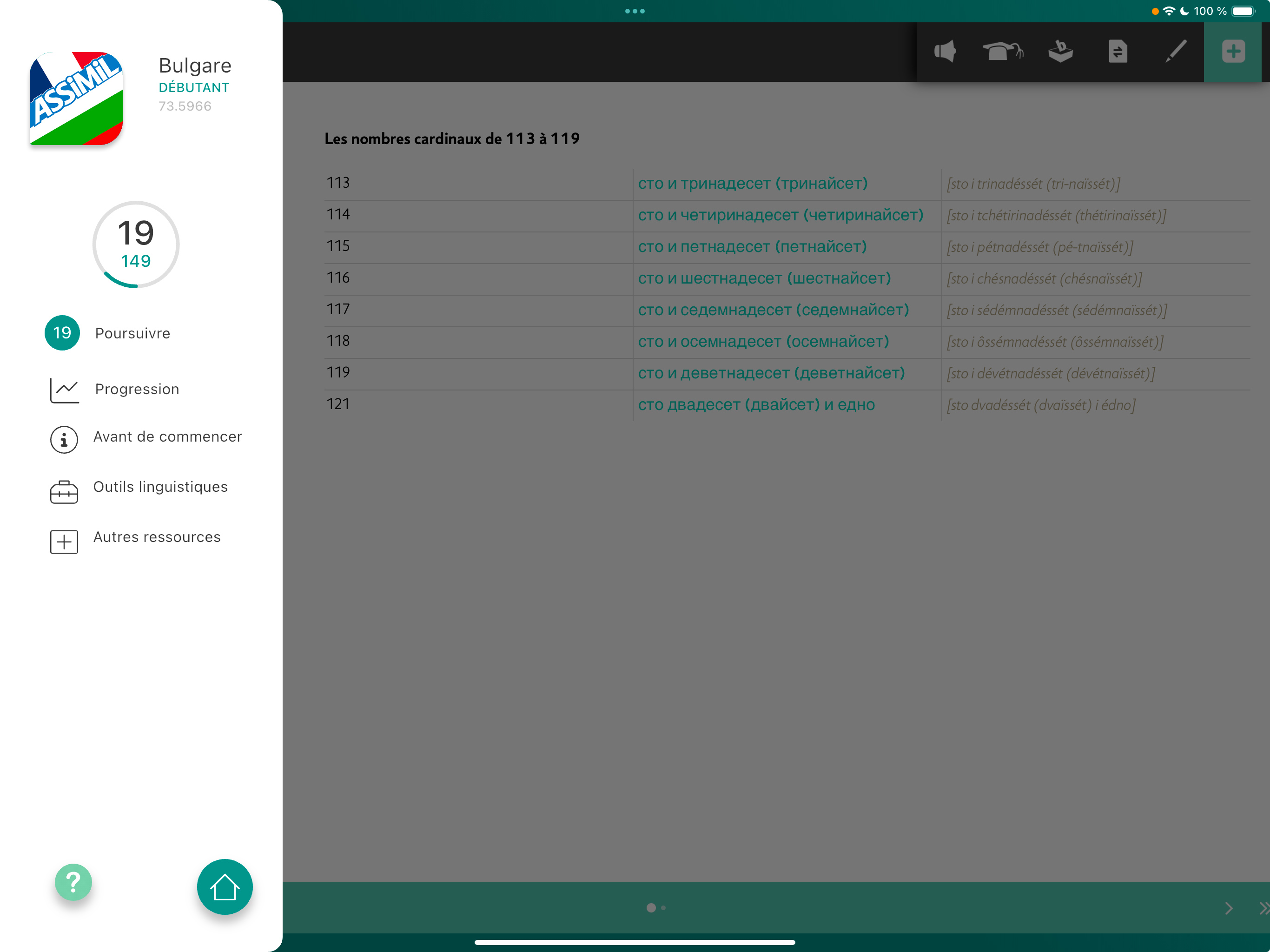Tap the Assimil Bulgare app logo
This screenshot has width=1270, height=952.
coord(76,98)
